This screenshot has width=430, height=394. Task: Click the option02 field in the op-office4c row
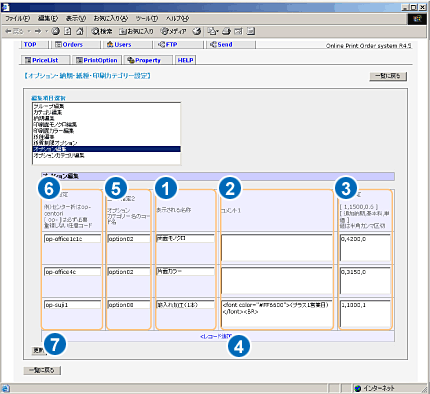[x=129, y=272]
